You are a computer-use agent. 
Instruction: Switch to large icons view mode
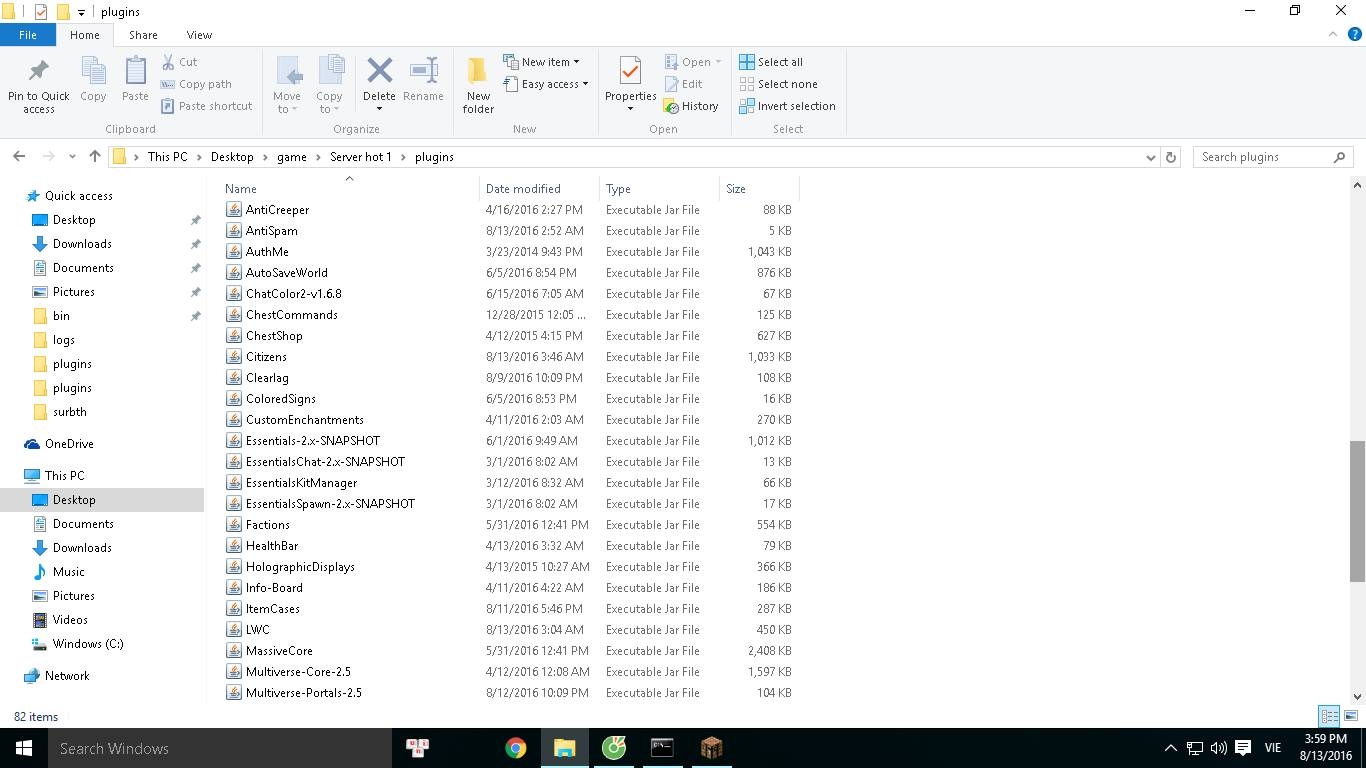1350,716
